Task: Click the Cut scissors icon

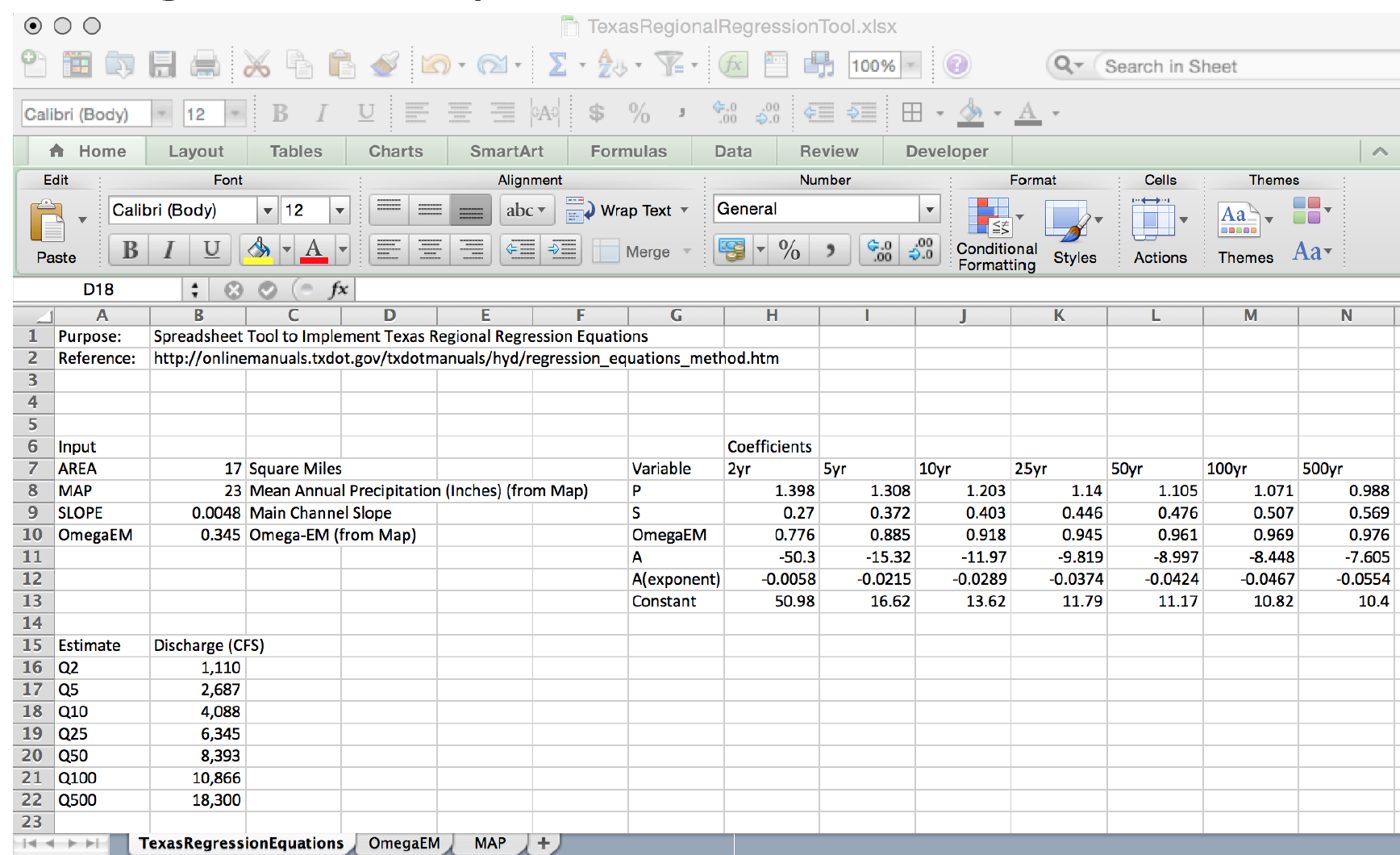Action: click(256, 65)
